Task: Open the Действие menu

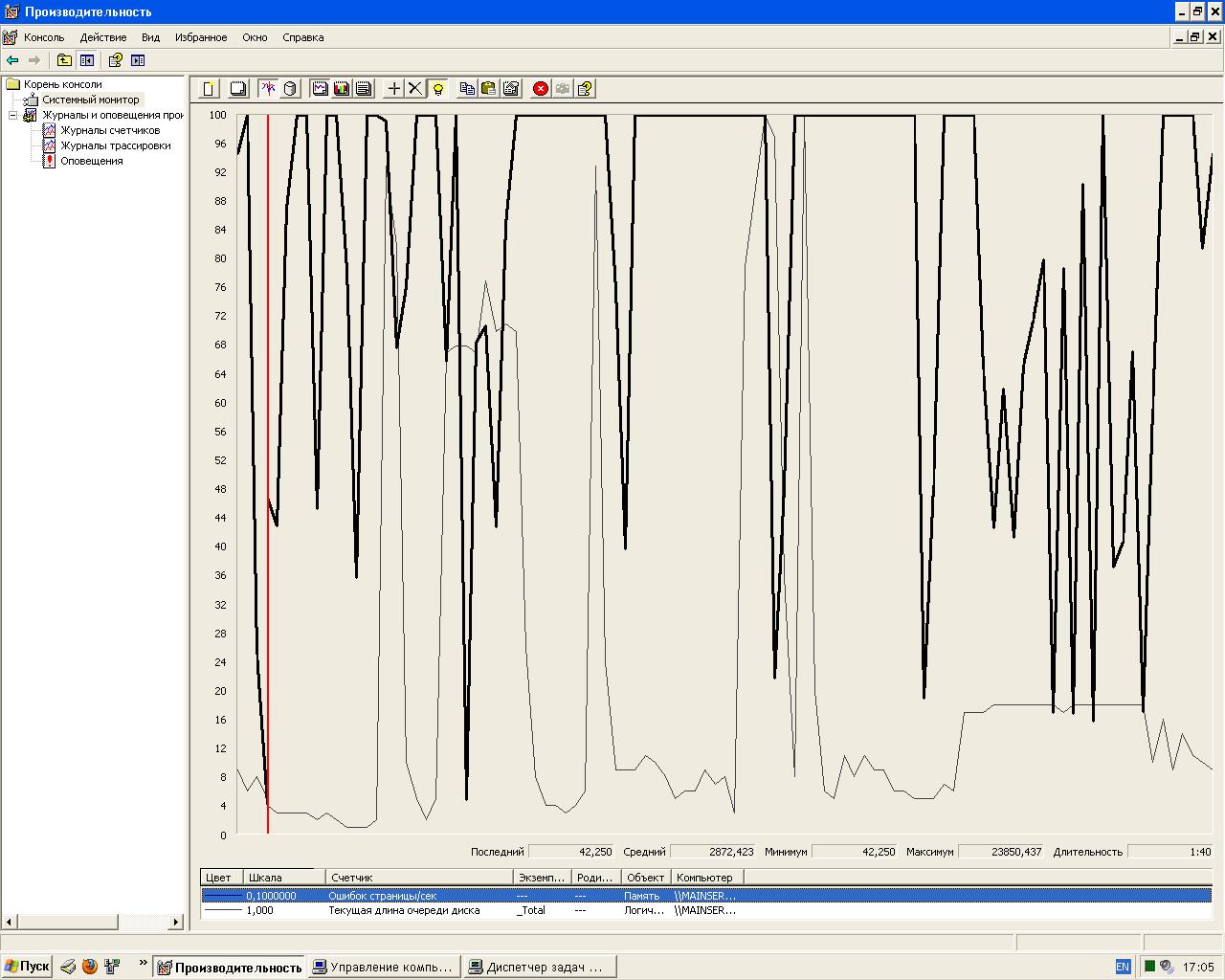Action: tap(103, 37)
